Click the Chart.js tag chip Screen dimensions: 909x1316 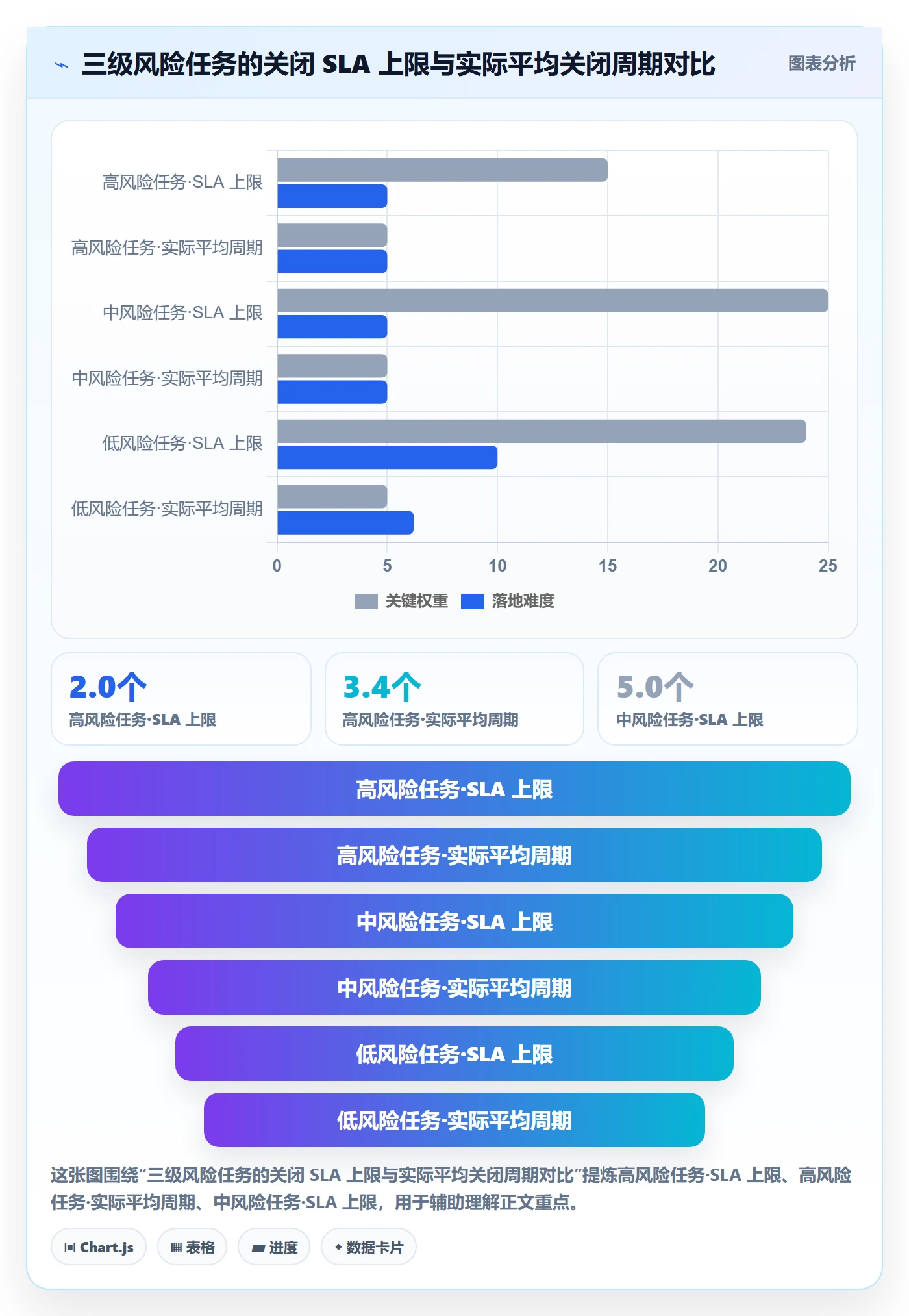99,1247
